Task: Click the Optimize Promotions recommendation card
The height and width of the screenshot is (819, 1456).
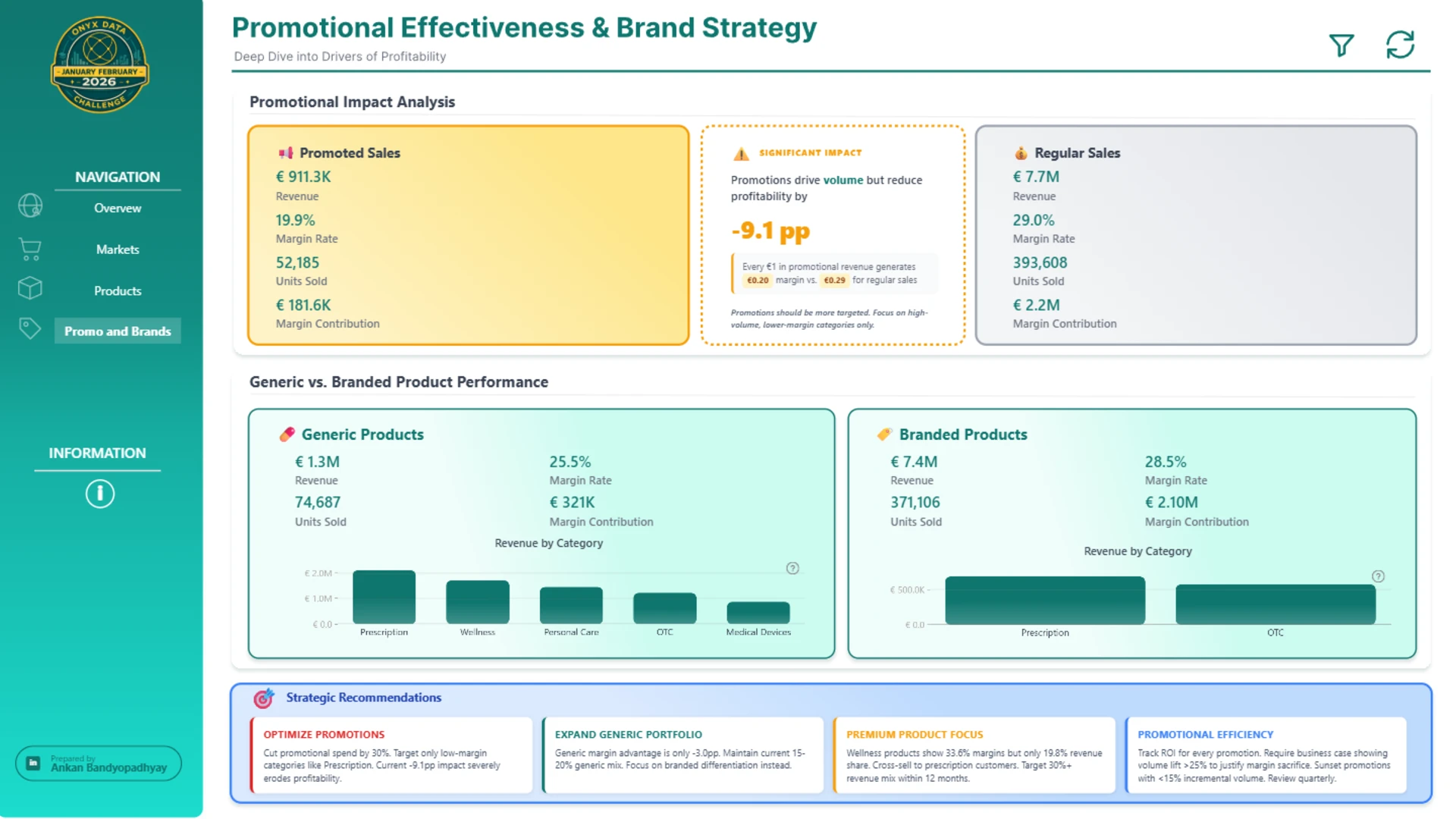Action: tap(391, 755)
